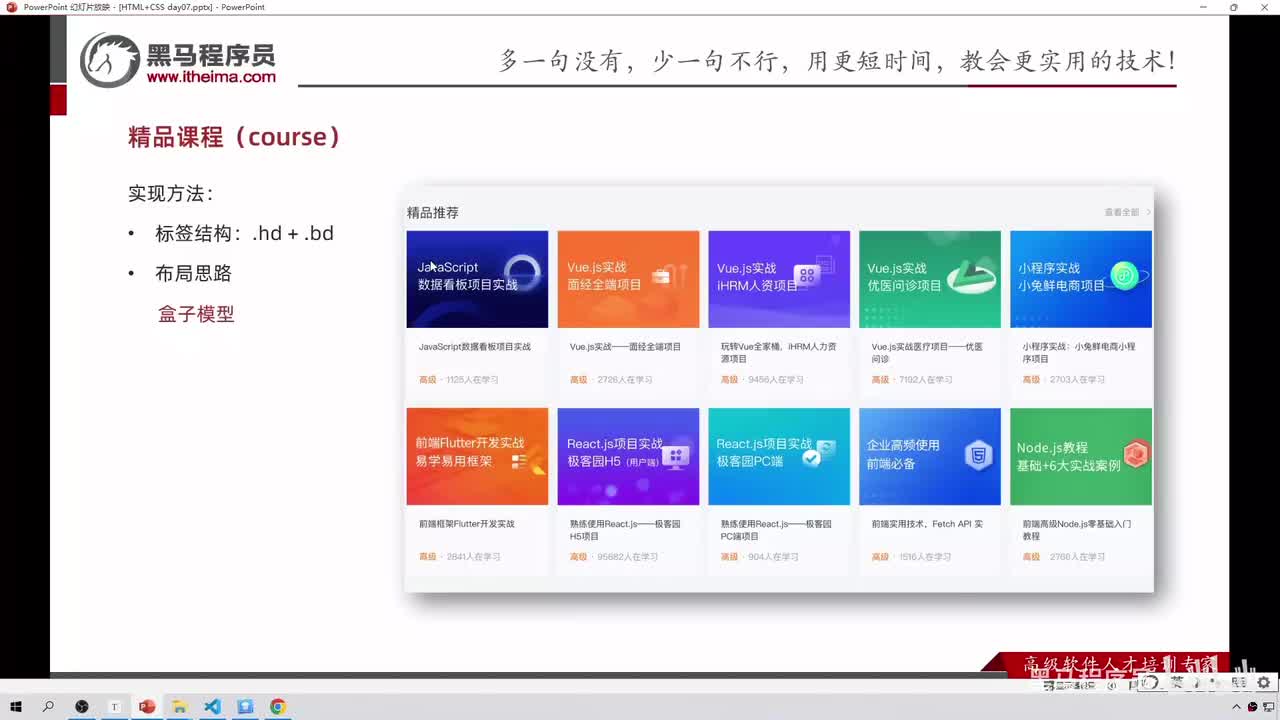Click the 2726人在学习 learner count

[x=624, y=380]
